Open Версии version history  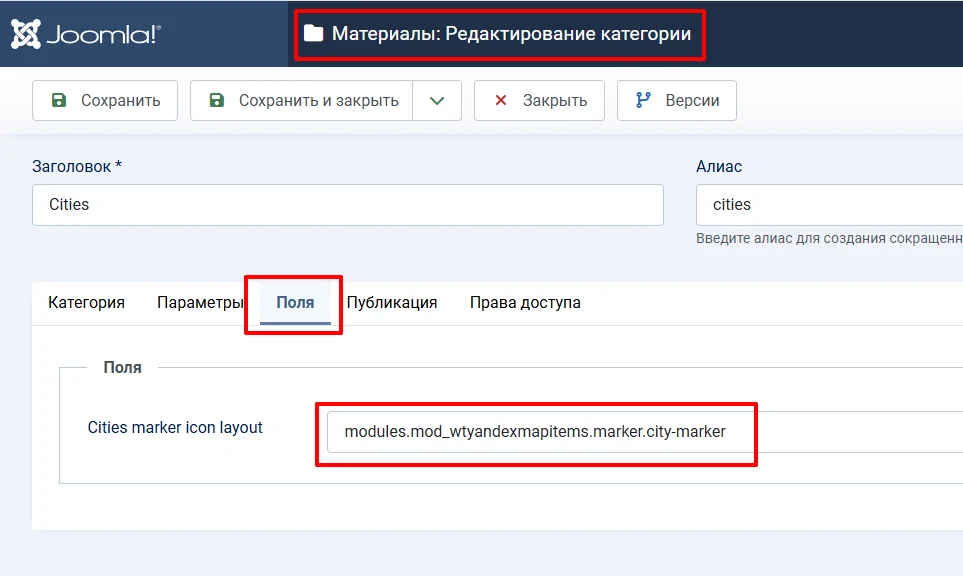pos(677,101)
